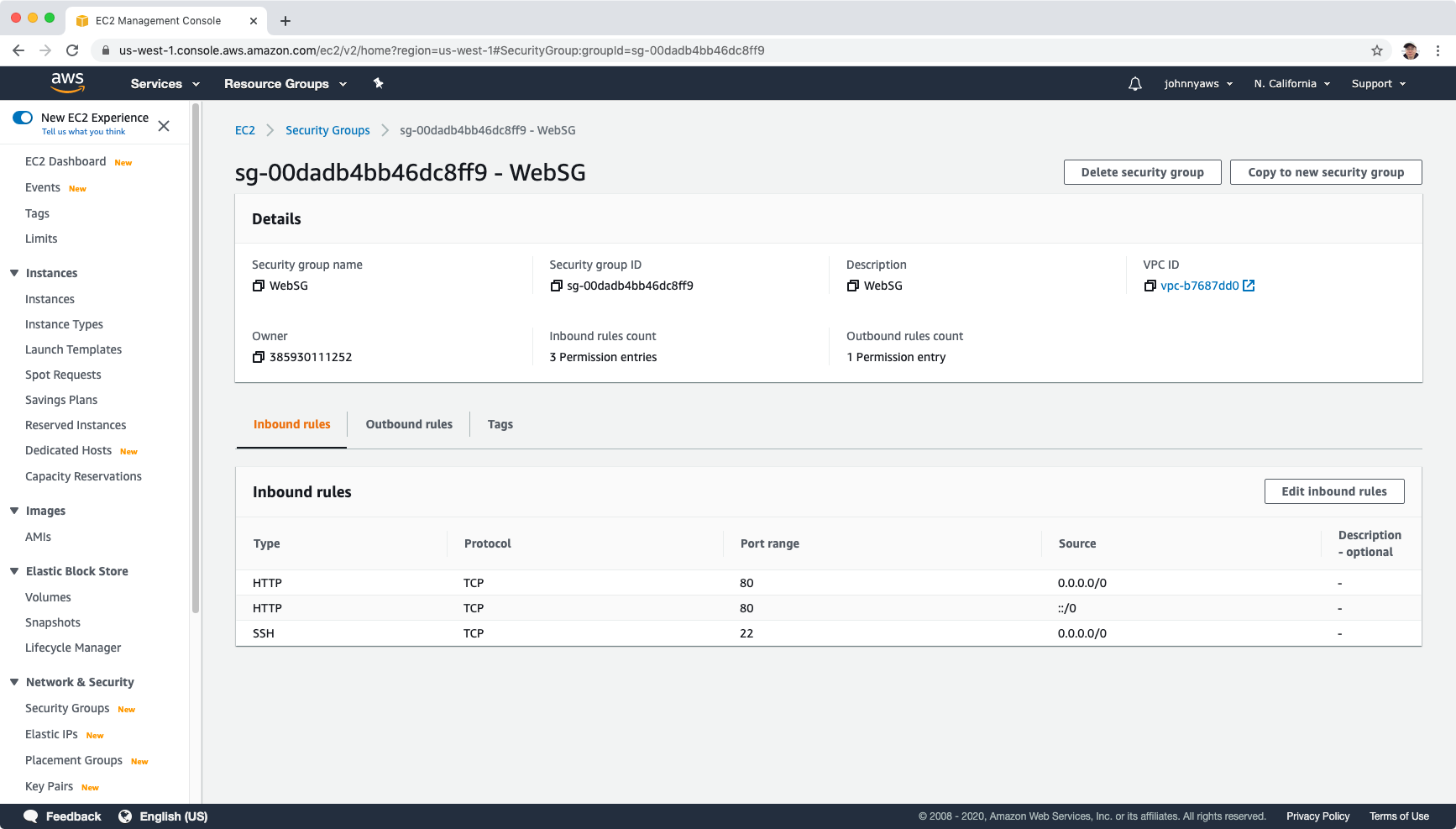Open the Chrome profile avatar
1456x829 pixels.
(1411, 50)
